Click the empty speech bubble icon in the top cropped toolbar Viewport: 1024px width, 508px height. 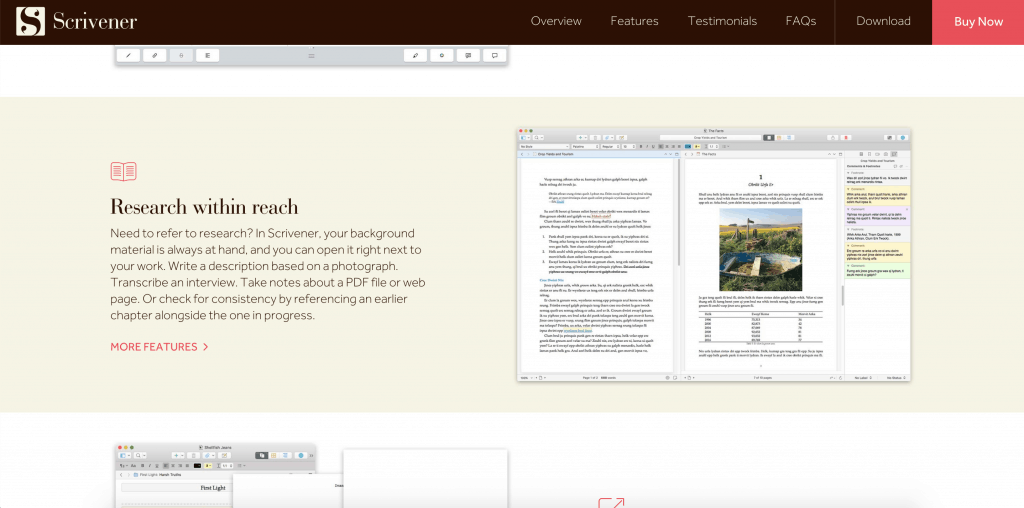494,56
